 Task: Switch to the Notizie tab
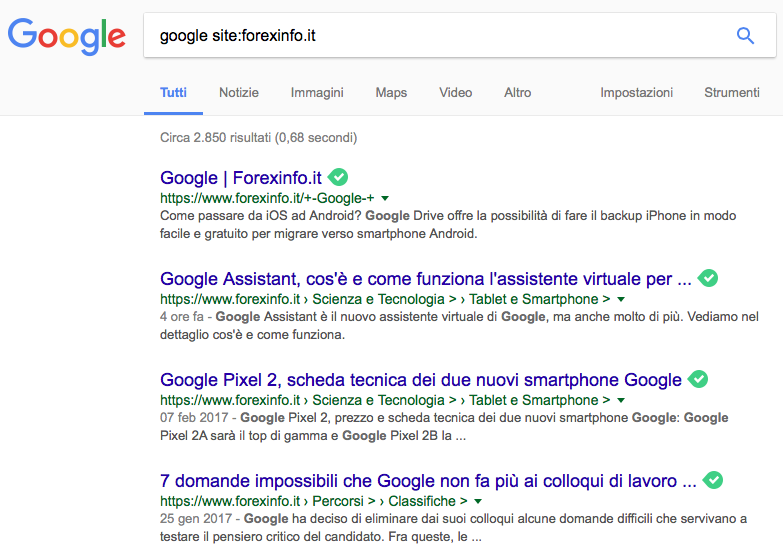click(239, 92)
